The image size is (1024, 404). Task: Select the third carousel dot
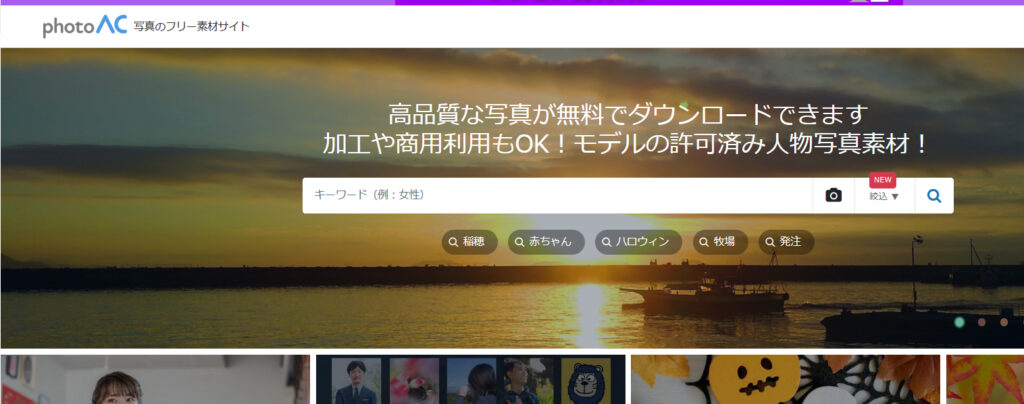(1004, 322)
